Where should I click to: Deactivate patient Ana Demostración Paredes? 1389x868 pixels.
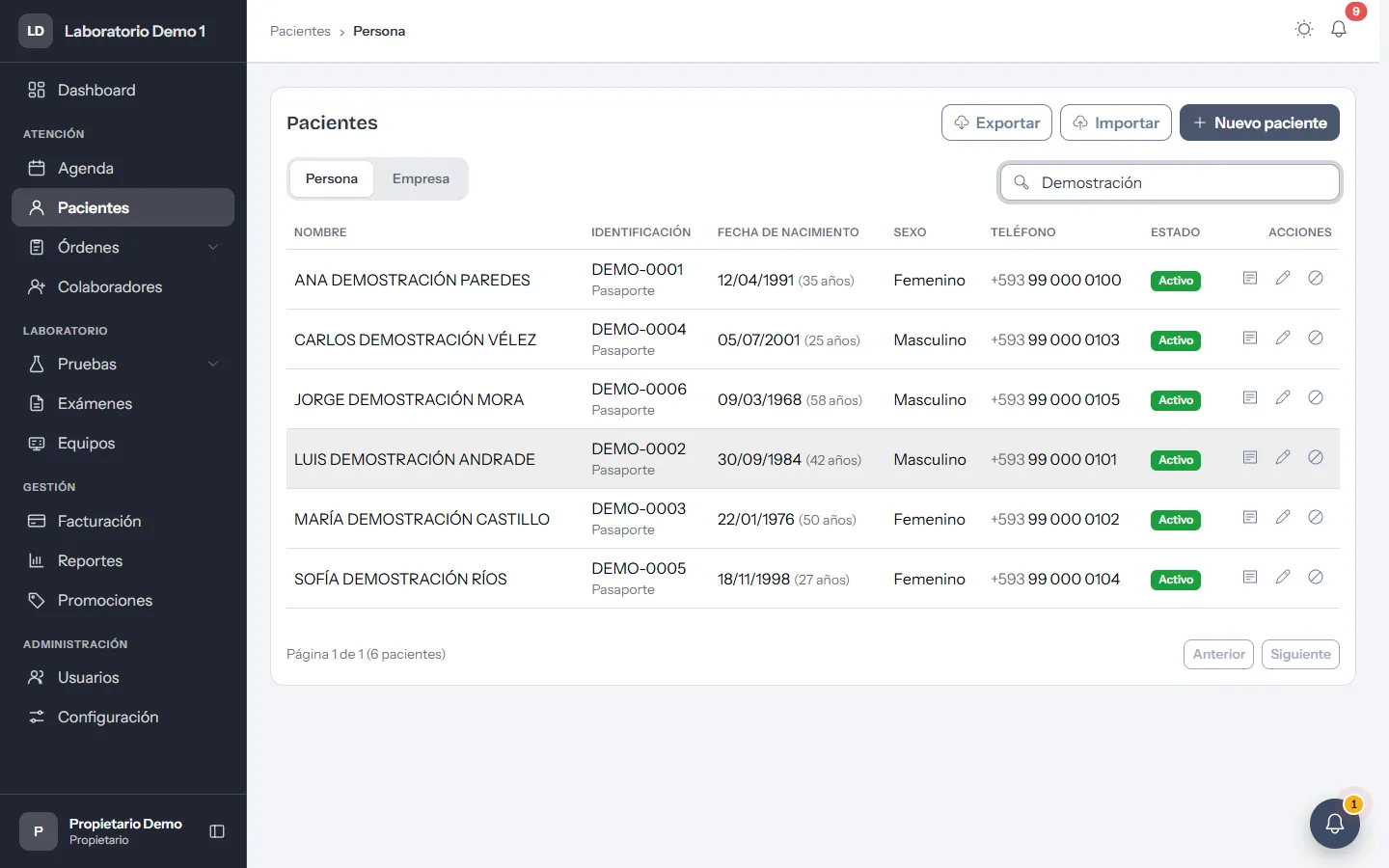(1316, 278)
